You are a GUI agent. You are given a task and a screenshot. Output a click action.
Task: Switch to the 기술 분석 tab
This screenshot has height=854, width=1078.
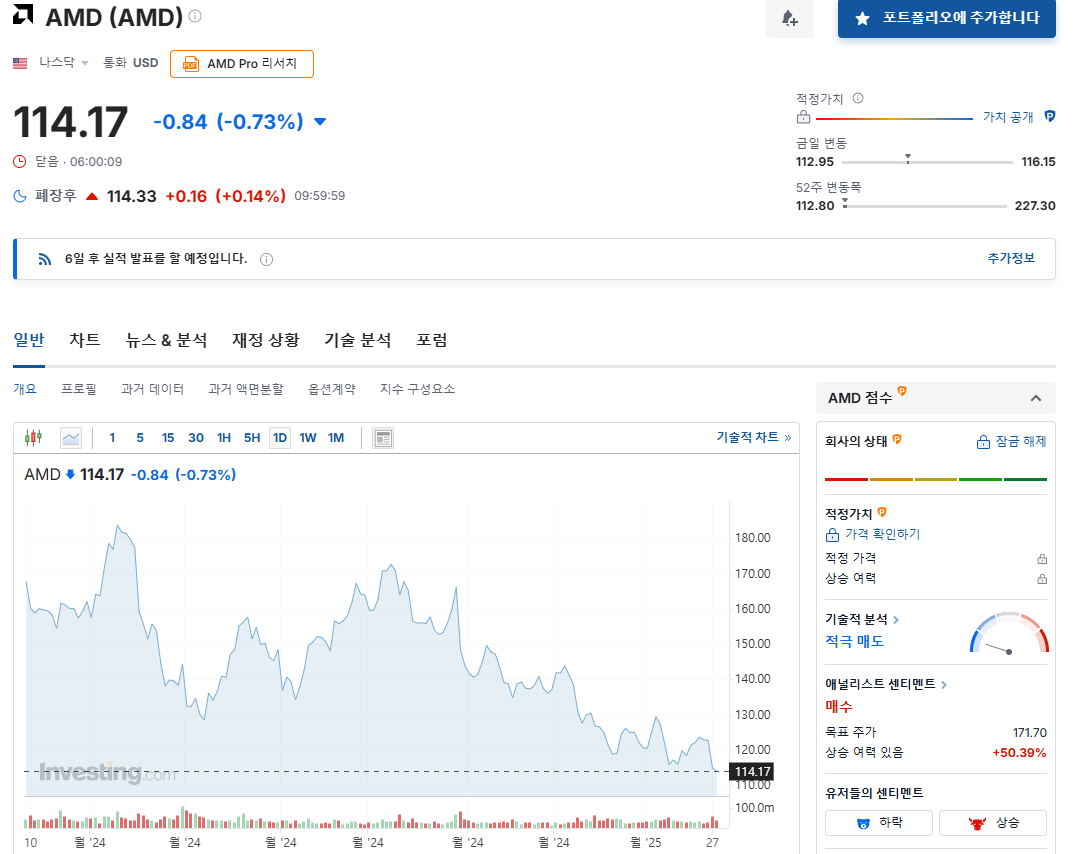coord(357,340)
